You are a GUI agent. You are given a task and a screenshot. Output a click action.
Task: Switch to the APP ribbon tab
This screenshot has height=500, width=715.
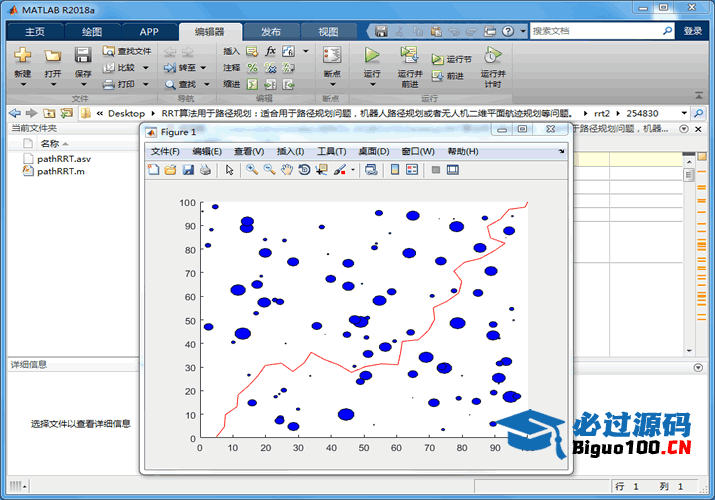click(149, 31)
